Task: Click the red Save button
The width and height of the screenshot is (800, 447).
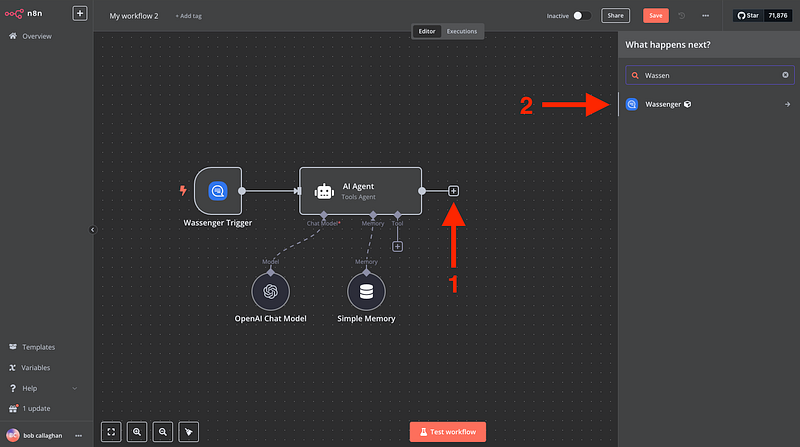Action: point(655,16)
